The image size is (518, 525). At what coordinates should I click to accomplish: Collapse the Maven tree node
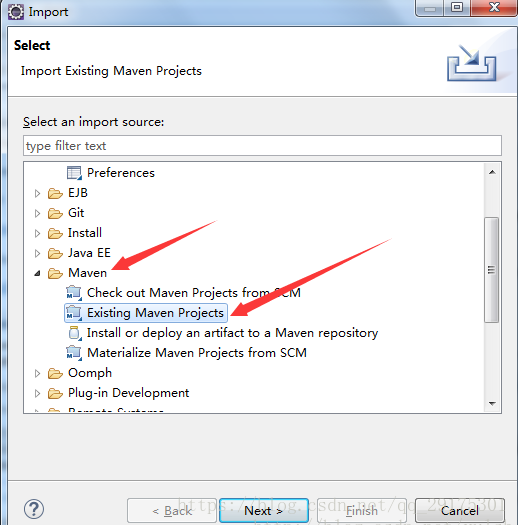tap(38, 274)
